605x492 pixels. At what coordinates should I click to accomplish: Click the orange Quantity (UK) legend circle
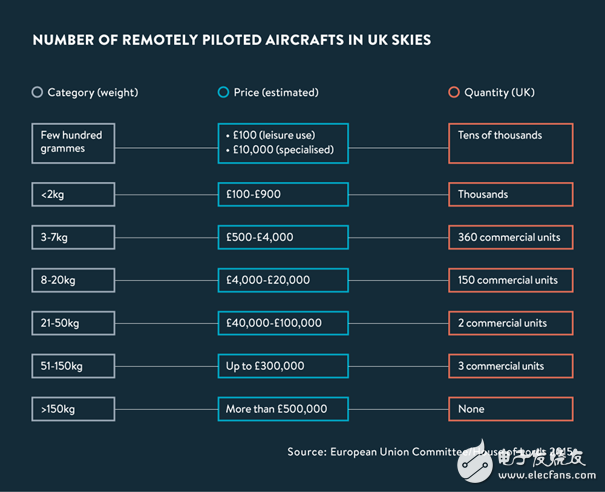[454, 93]
